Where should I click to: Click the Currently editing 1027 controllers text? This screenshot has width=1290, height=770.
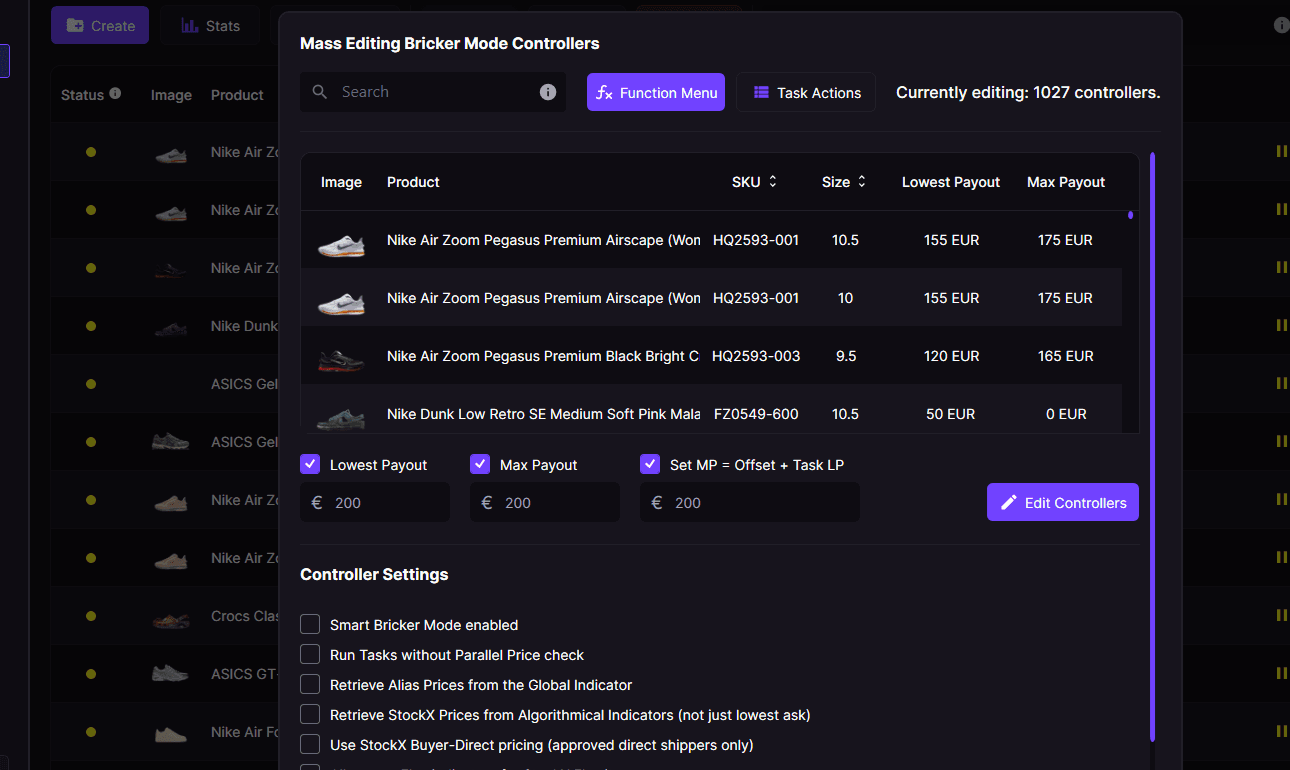pos(1028,92)
